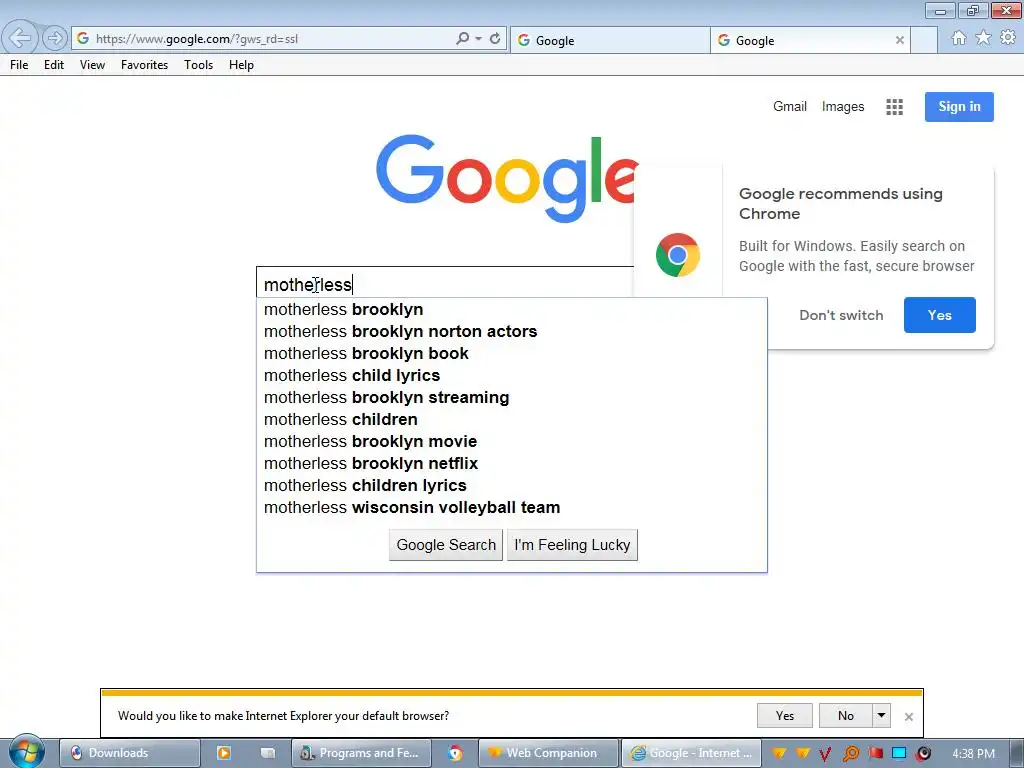The width and height of the screenshot is (1024, 768).
Task: Click the red flag tray icon
Action: pyautogui.click(x=875, y=754)
